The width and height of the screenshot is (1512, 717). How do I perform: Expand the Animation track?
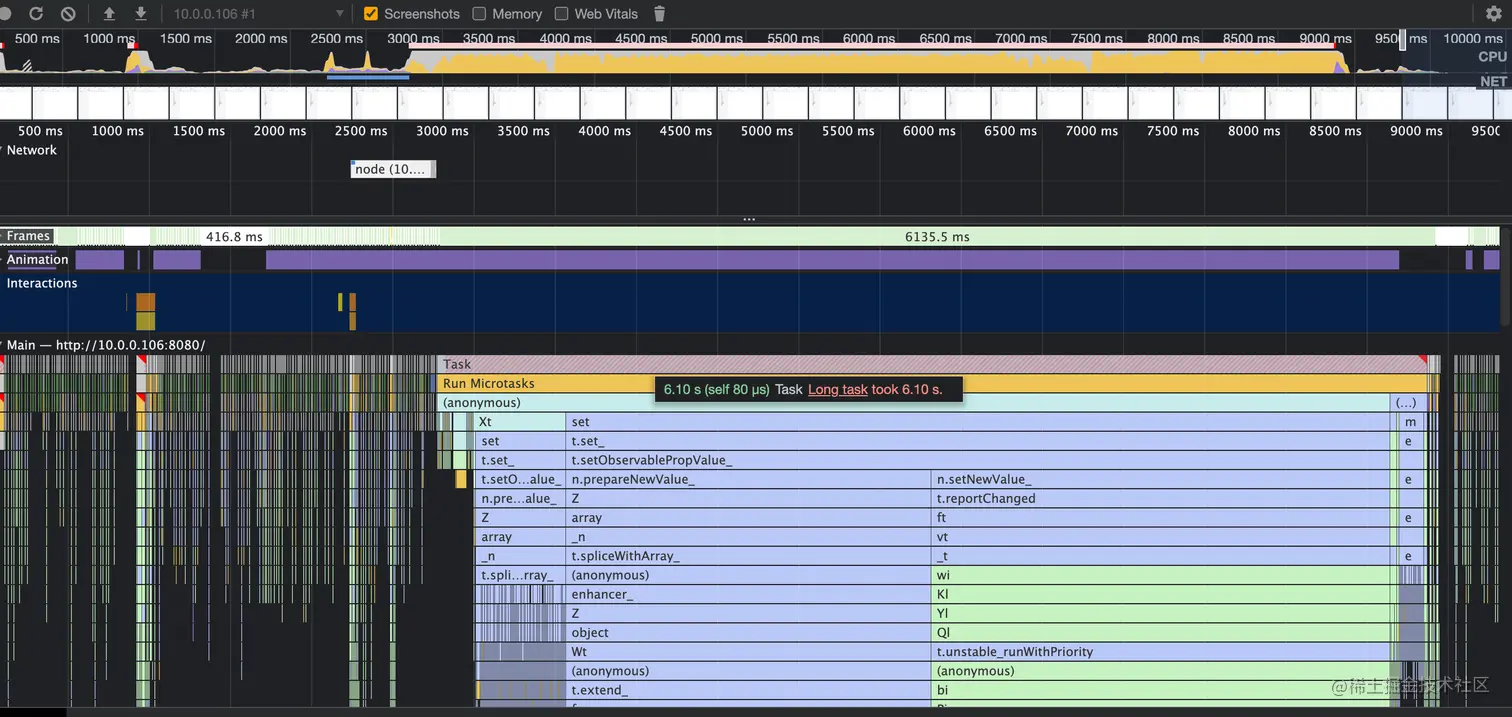[36, 260]
